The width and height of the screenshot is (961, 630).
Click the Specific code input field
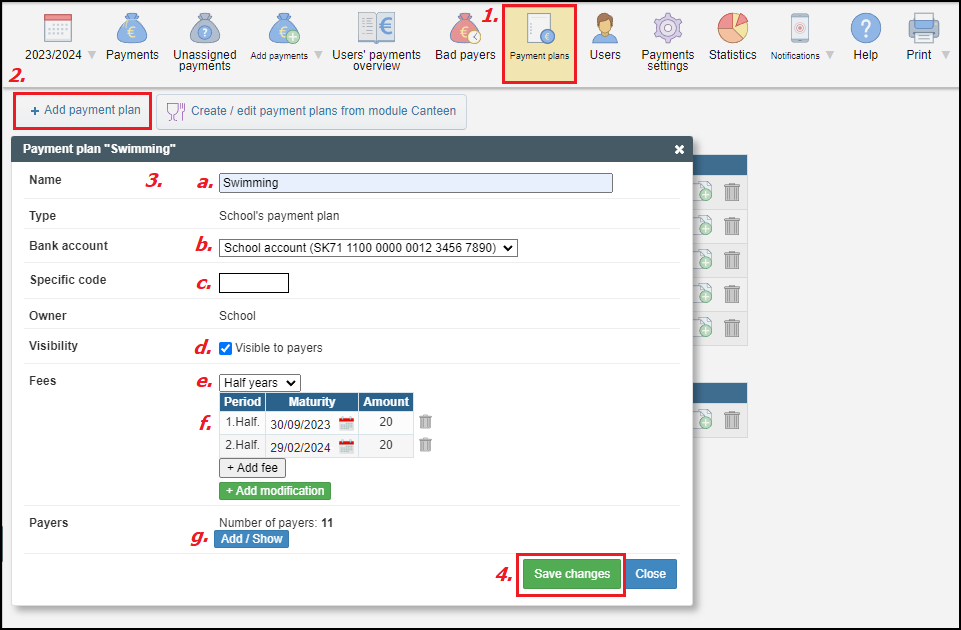[x=254, y=283]
